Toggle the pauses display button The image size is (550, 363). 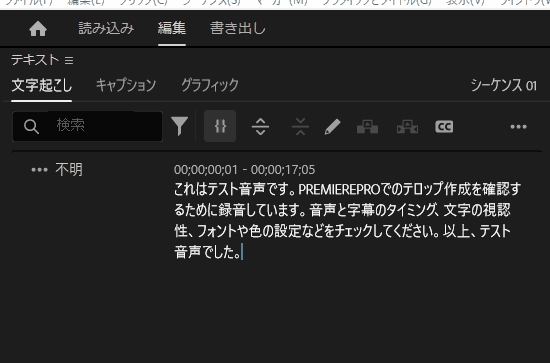pos(220,126)
